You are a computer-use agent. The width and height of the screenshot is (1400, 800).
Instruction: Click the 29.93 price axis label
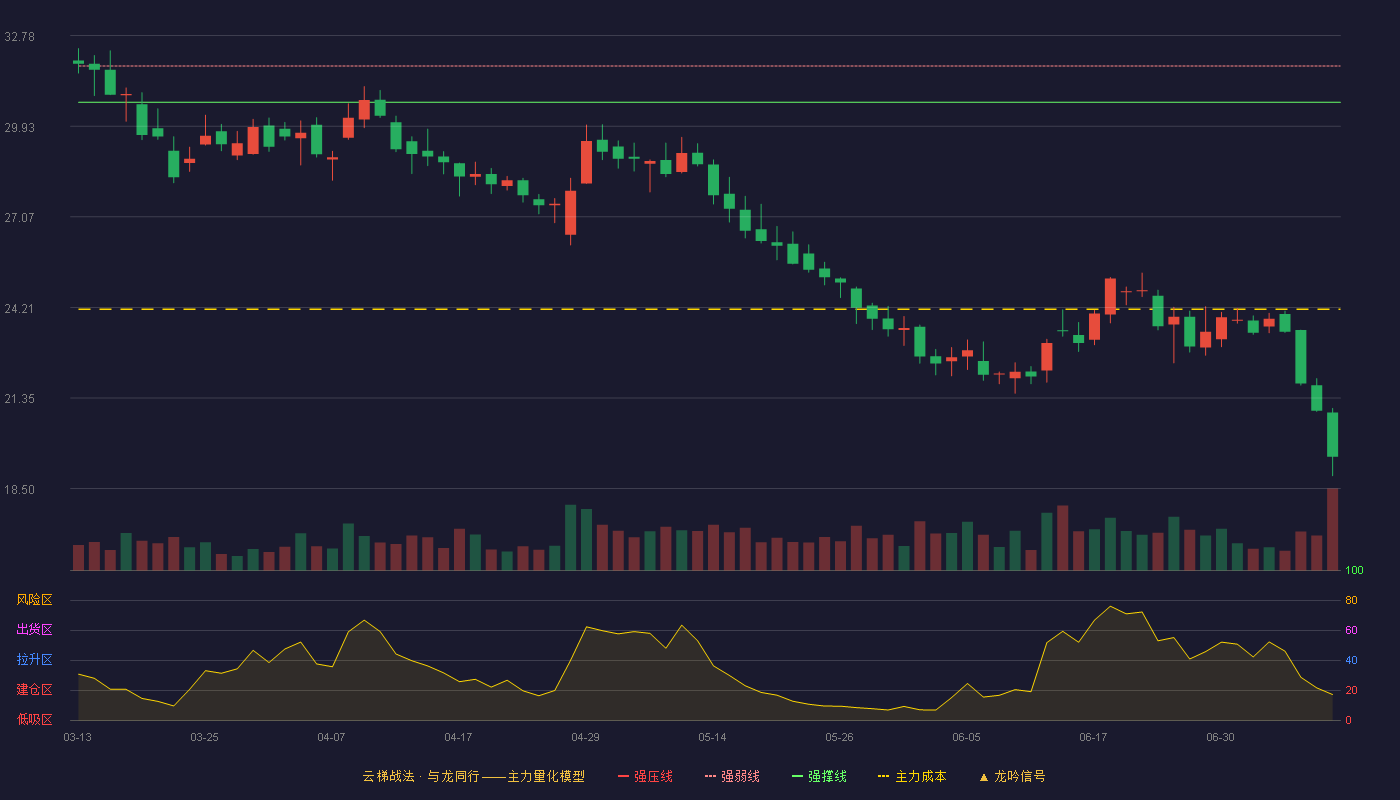point(19,127)
